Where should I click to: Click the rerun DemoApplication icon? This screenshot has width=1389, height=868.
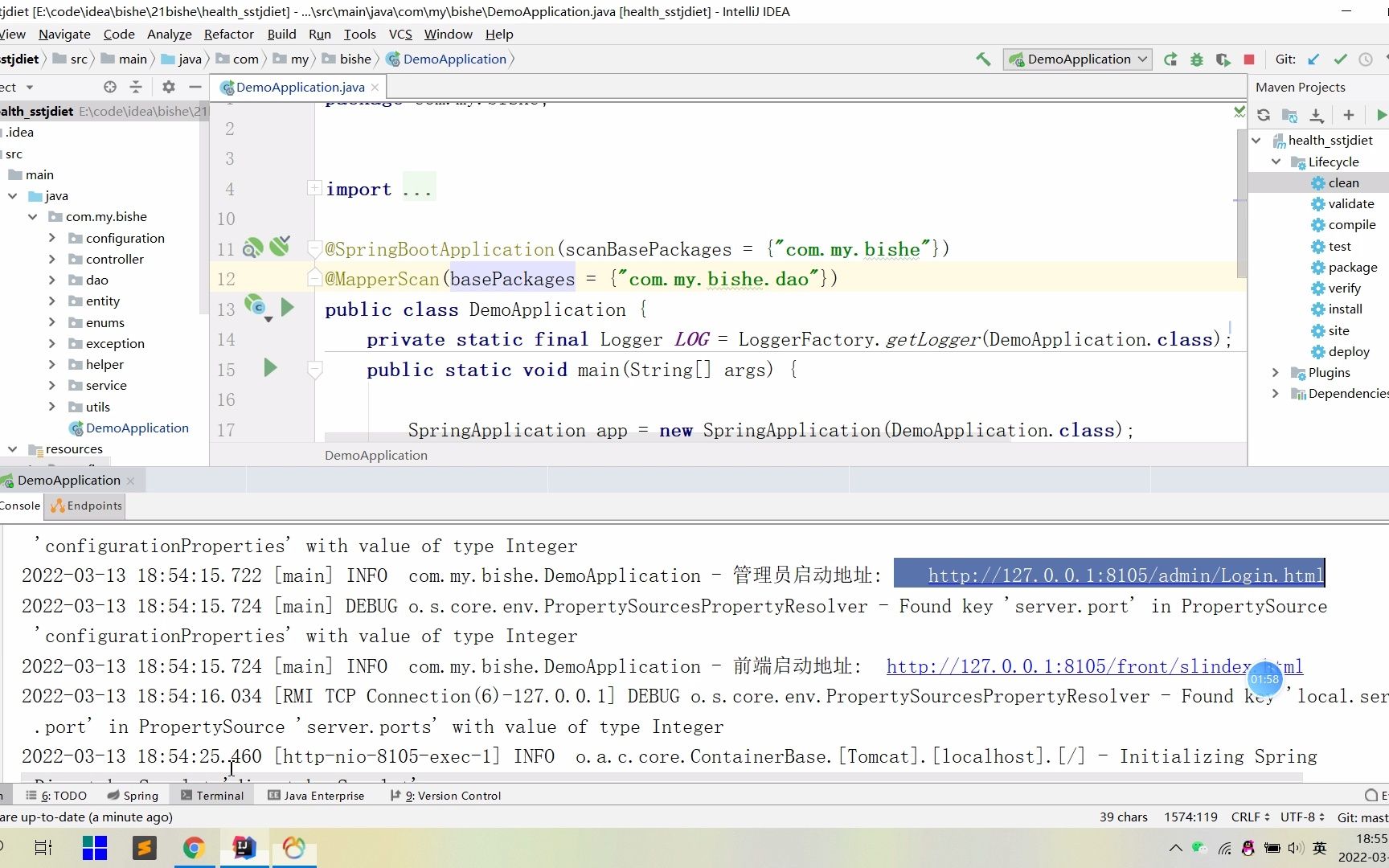click(x=1170, y=59)
